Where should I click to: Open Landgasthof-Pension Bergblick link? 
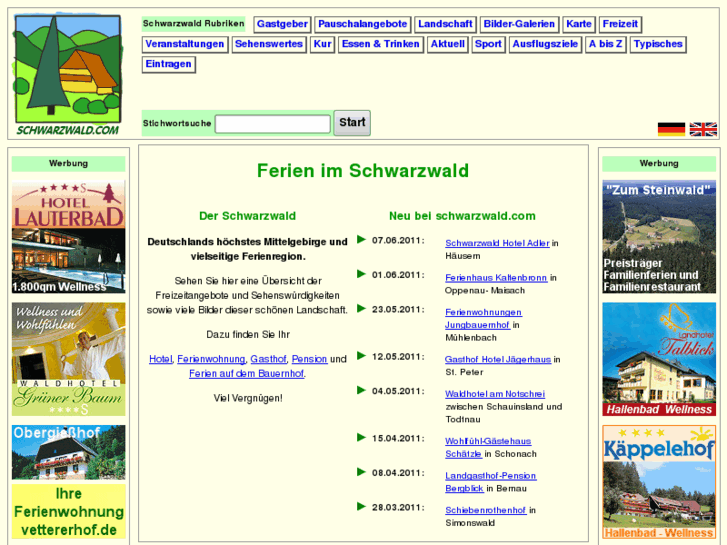pyautogui.click(x=491, y=482)
